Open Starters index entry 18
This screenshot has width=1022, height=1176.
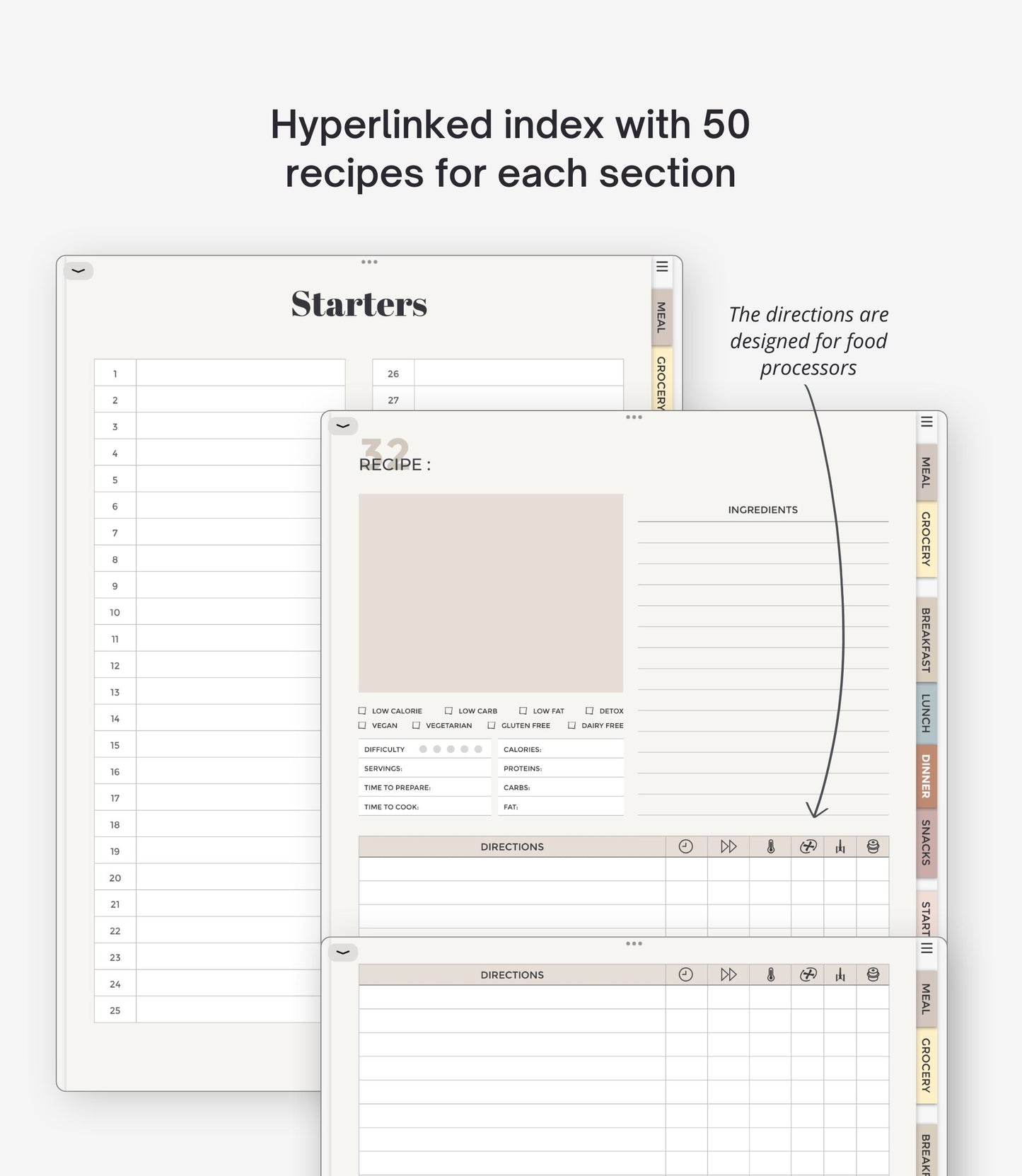208,824
